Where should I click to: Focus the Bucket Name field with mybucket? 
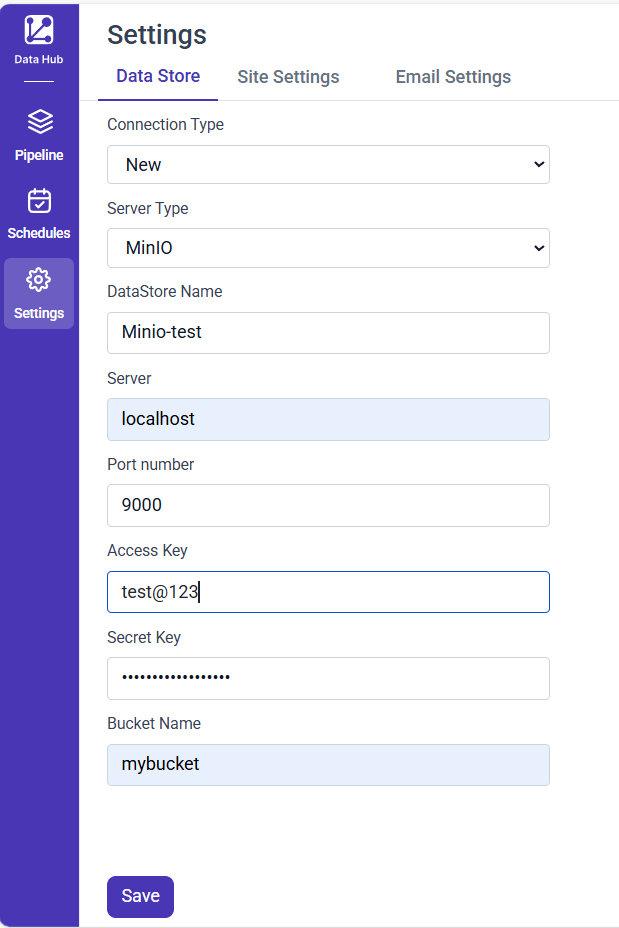click(328, 764)
